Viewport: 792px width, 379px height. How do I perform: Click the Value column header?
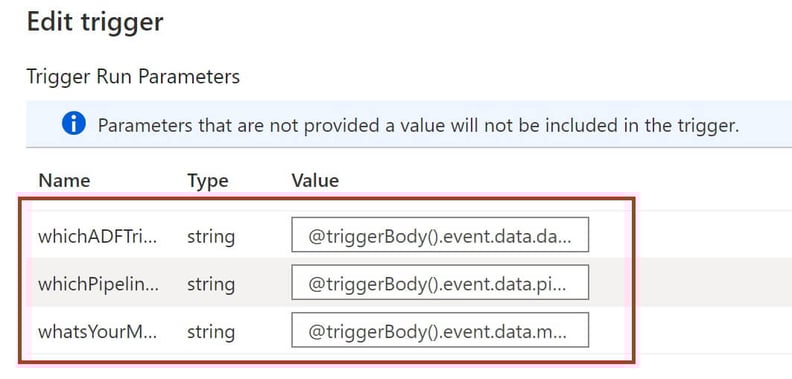click(x=315, y=180)
